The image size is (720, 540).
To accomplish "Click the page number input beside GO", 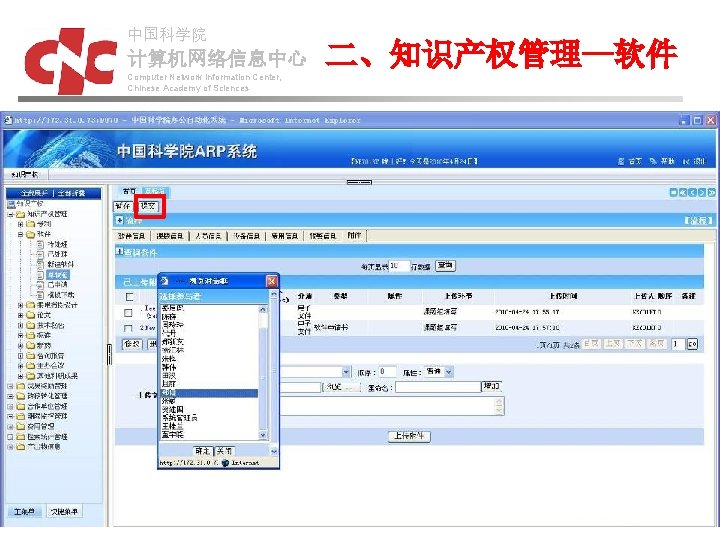I will click(x=678, y=344).
